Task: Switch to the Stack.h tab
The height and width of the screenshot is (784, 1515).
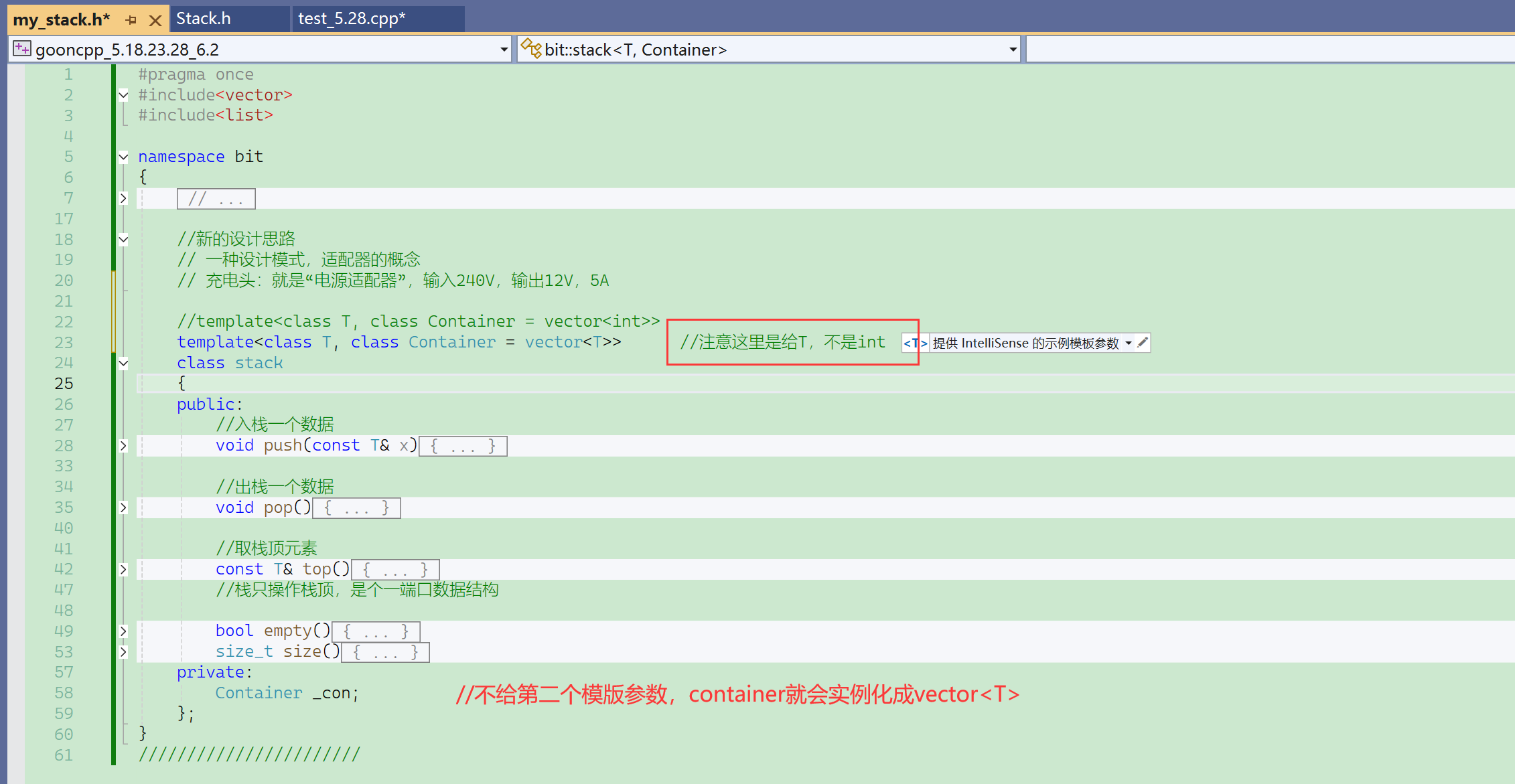Action: pos(204,19)
